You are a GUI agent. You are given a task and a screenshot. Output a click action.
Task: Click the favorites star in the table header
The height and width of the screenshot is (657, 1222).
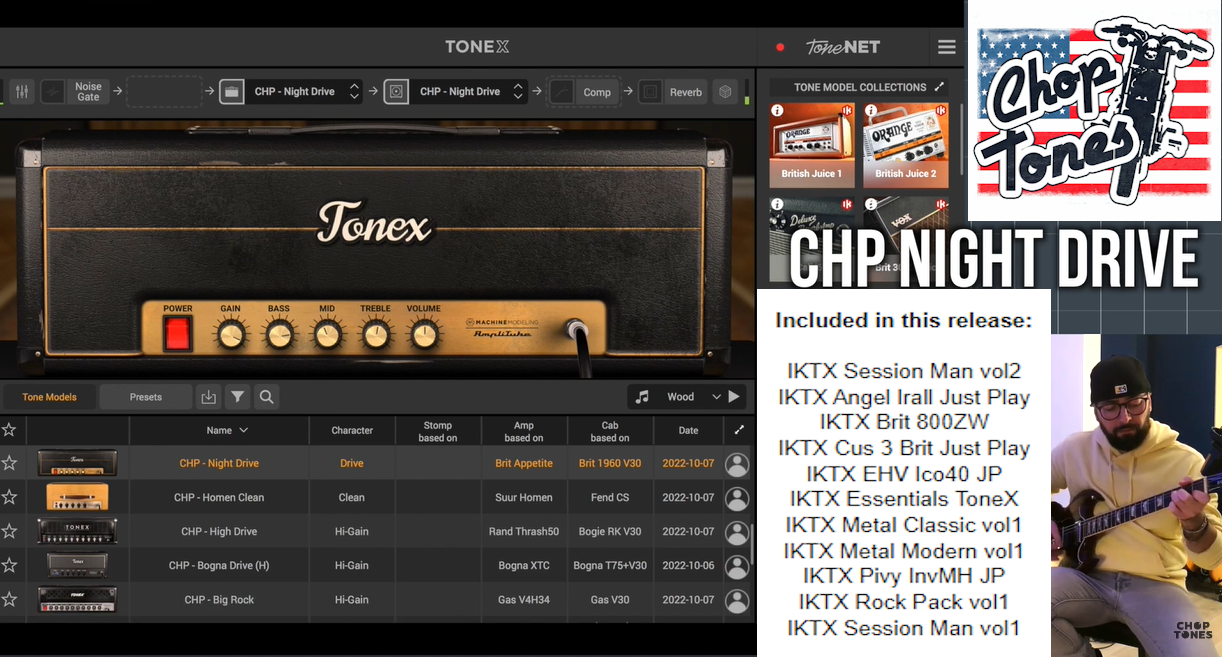[9, 430]
